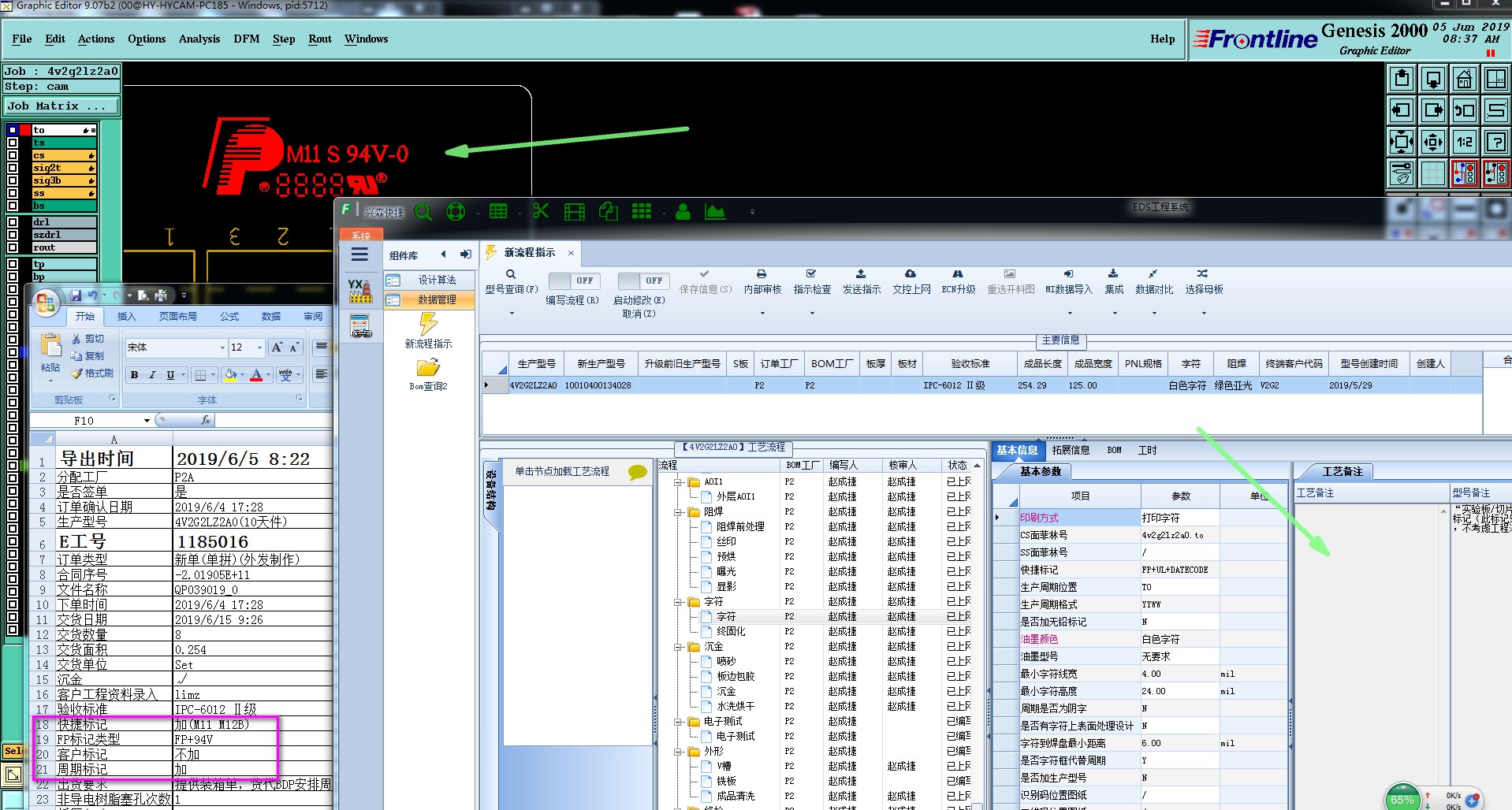
Task: Toggle visibility checkbox of layer drl
Action: point(13,222)
